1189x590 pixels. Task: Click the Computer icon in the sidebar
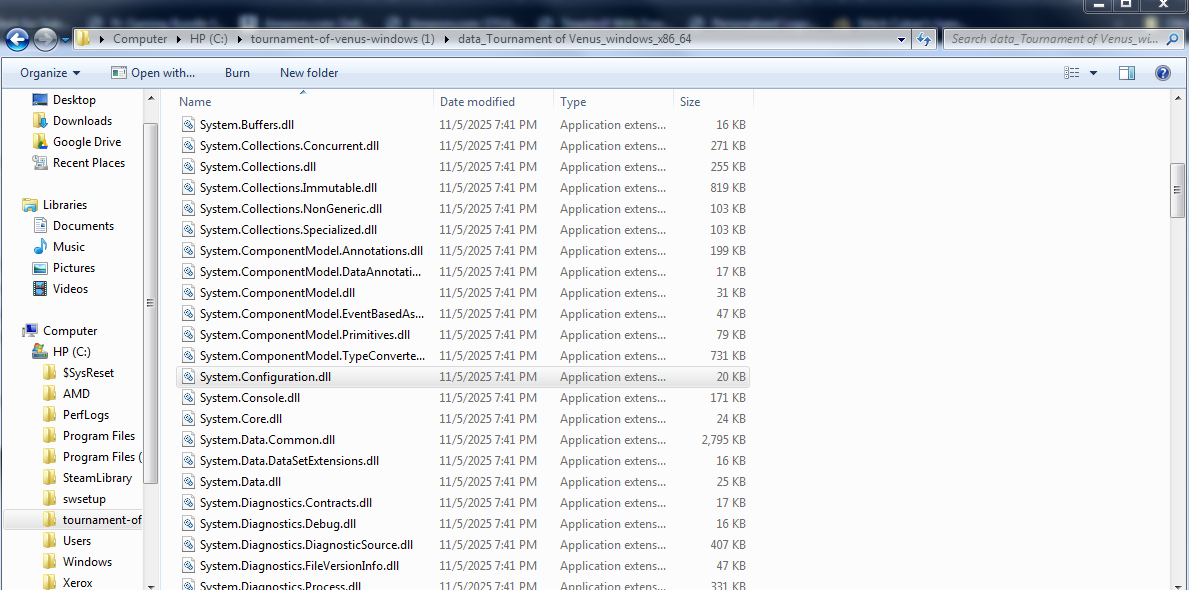tap(30, 331)
